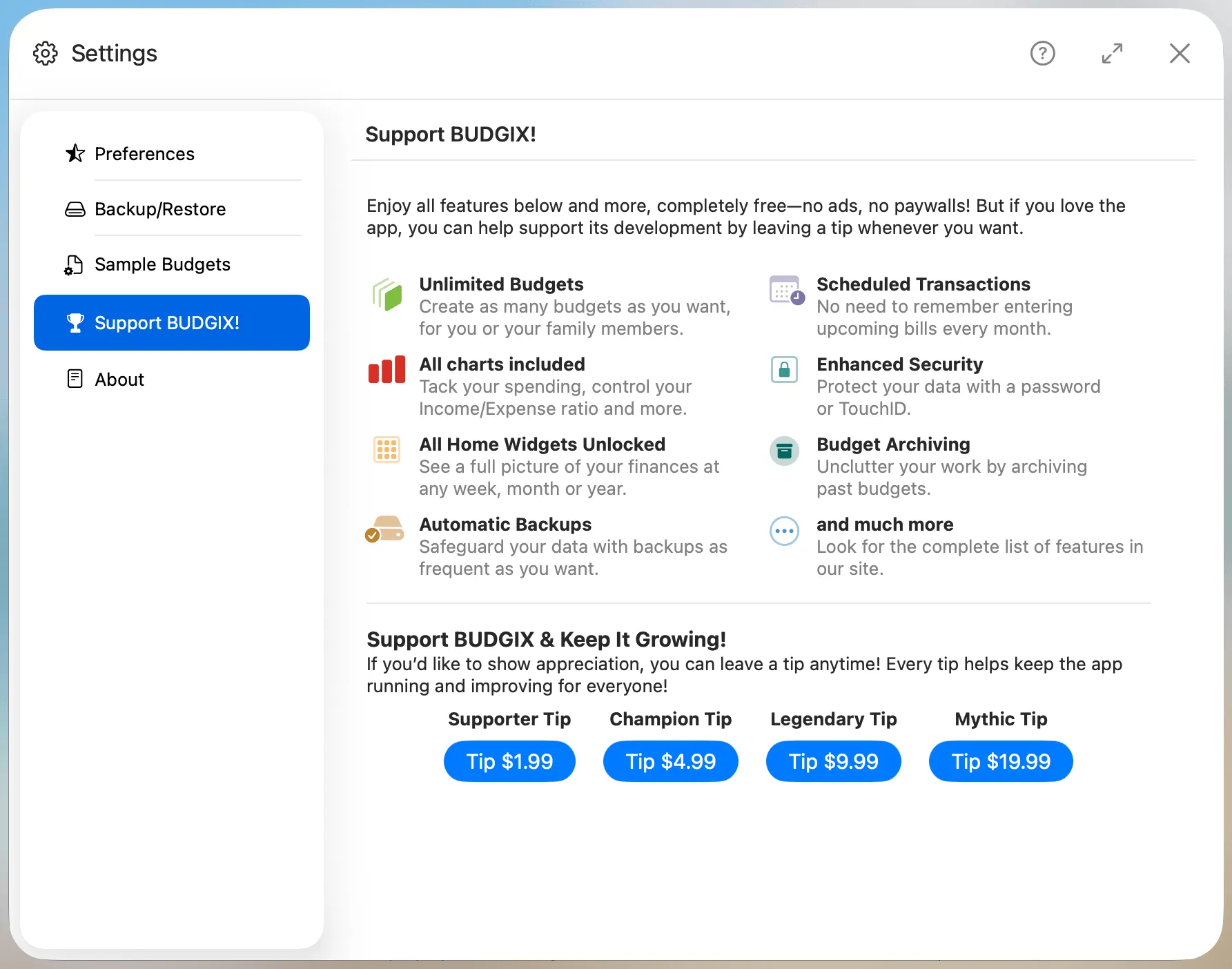Viewport: 1232px width, 969px height.
Task: Click the 'All Home Widgets Unlocked' title
Action: coord(542,444)
